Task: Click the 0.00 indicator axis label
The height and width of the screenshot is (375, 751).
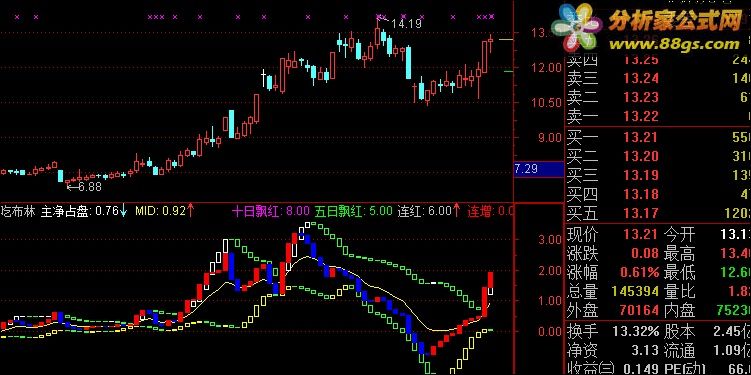Action: tap(549, 331)
